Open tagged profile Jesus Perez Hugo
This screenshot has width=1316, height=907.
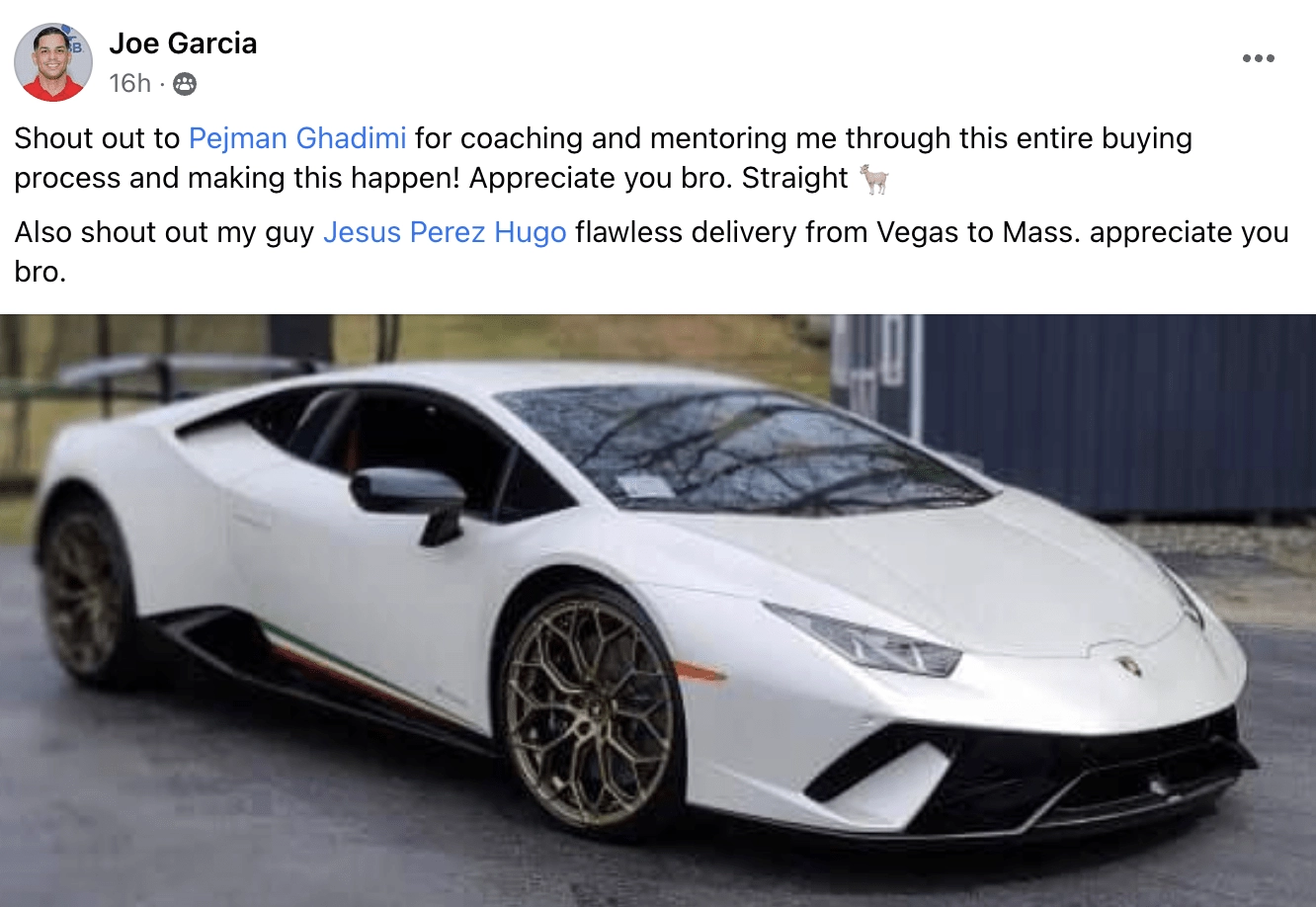point(445,232)
